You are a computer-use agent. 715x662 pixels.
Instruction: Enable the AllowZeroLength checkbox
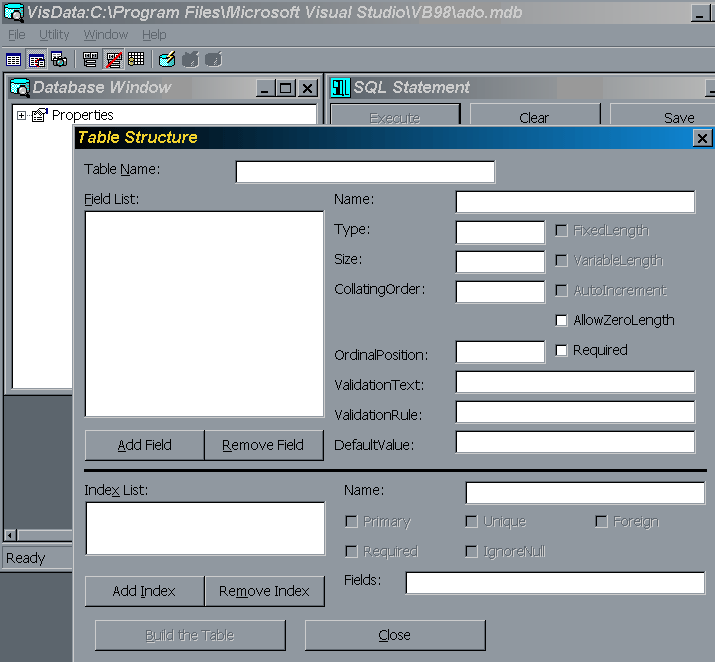(x=561, y=320)
